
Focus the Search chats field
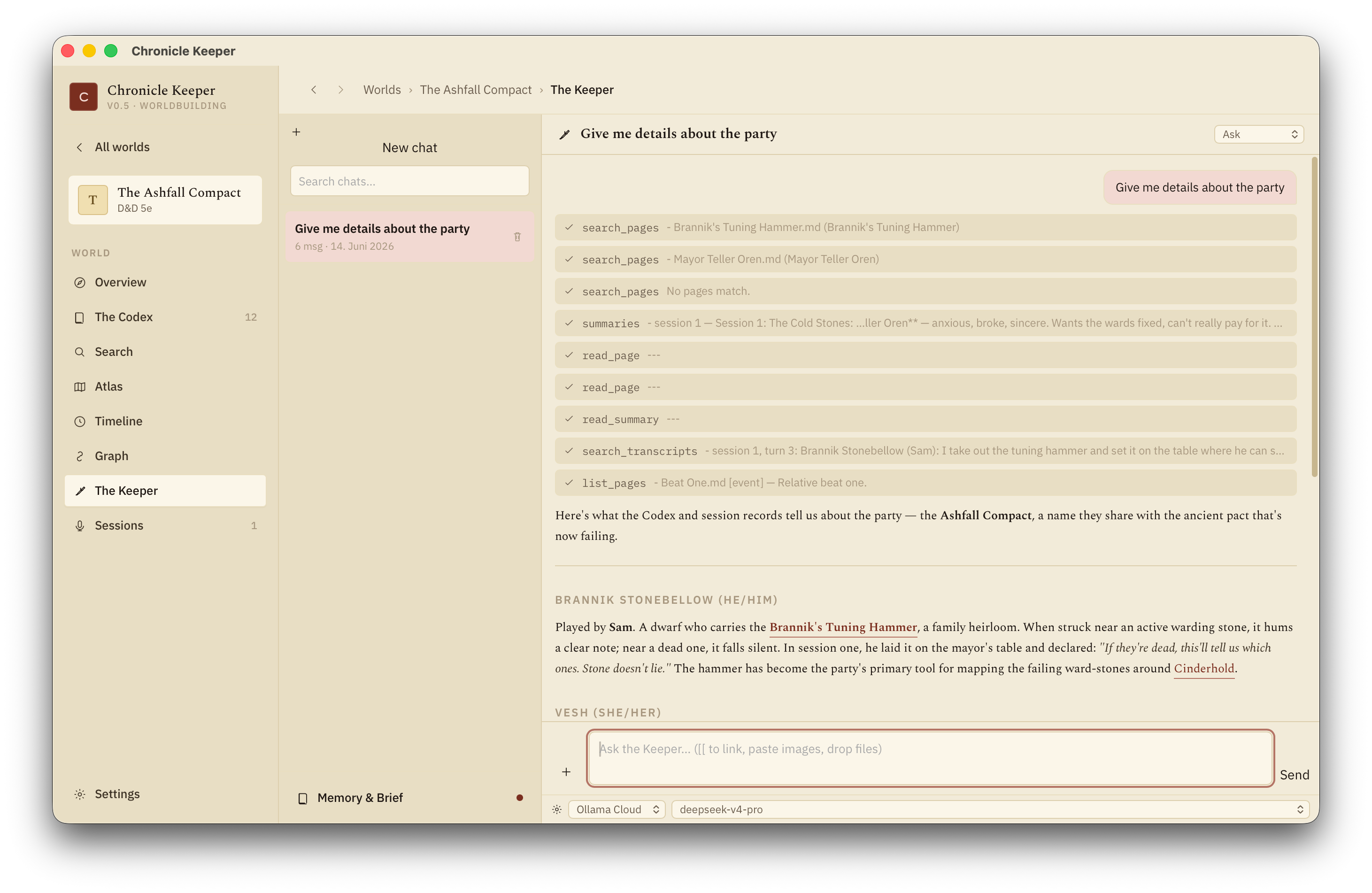click(409, 181)
